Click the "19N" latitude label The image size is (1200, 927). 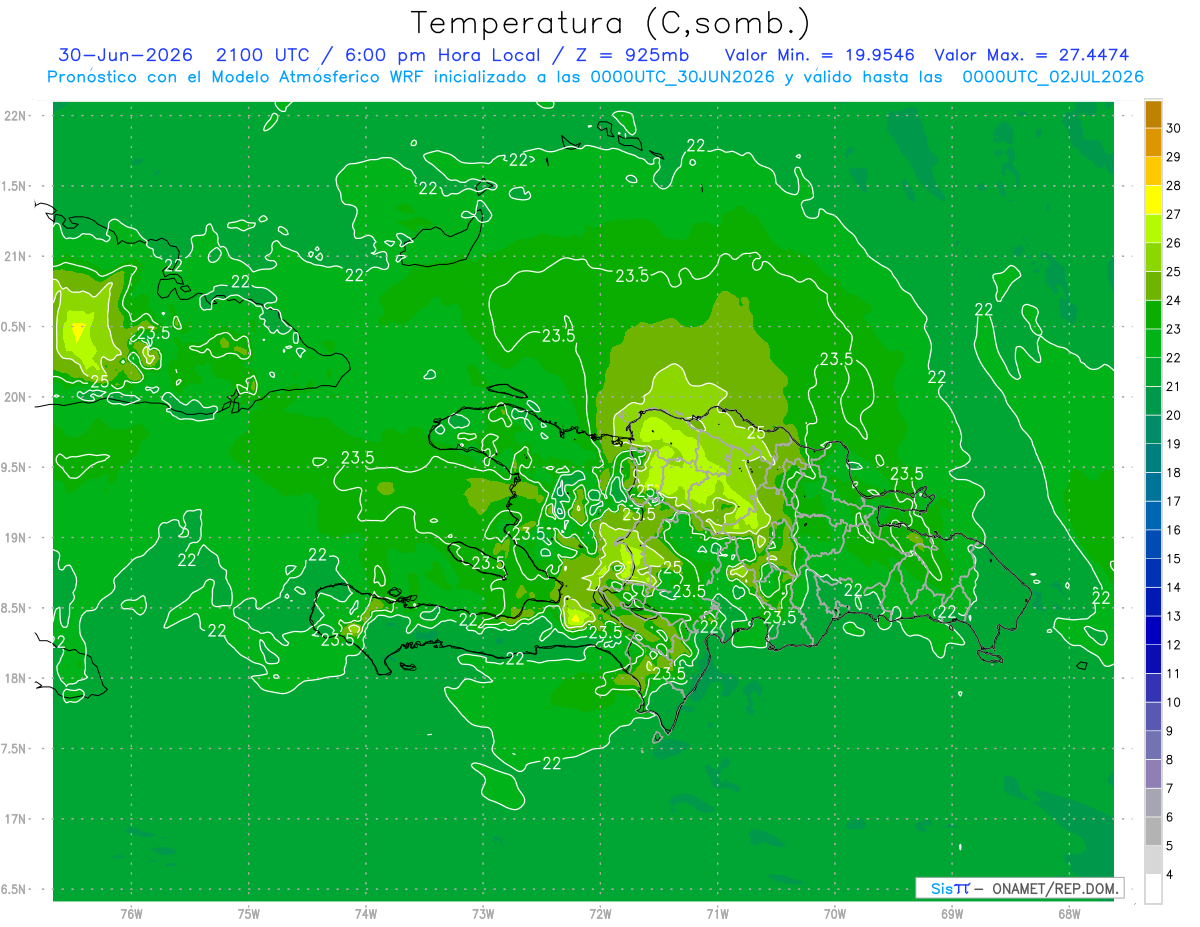point(17,538)
